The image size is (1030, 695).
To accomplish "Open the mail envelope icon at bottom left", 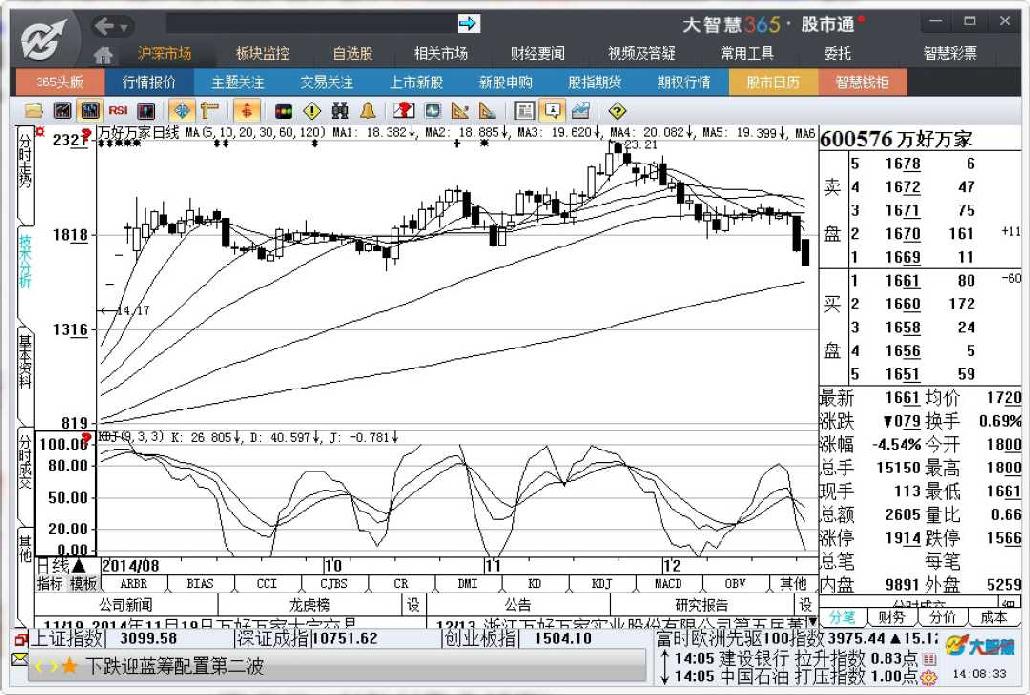I will click(x=20, y=658).
